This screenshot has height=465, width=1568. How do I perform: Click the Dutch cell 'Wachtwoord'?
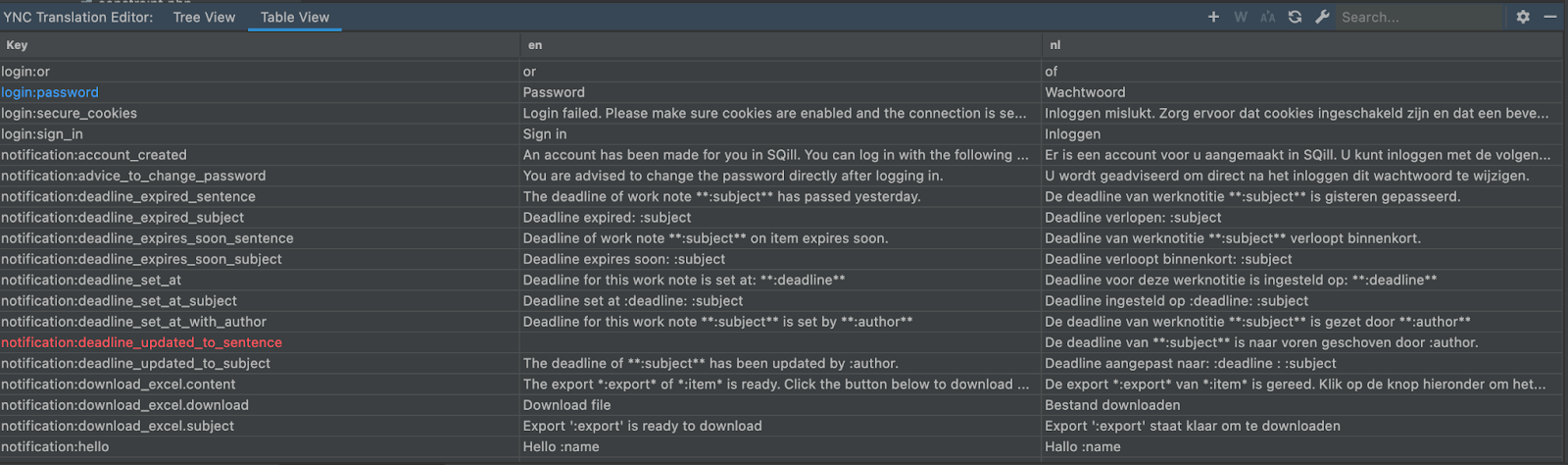(x=1085, y=92)
